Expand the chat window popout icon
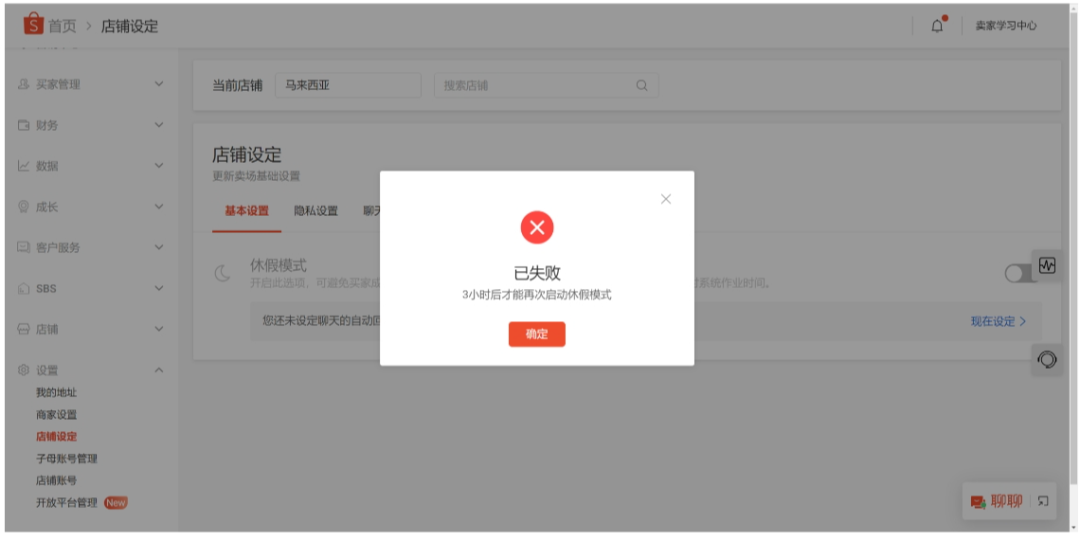 pyautogui.click(x=1042, y=501)
